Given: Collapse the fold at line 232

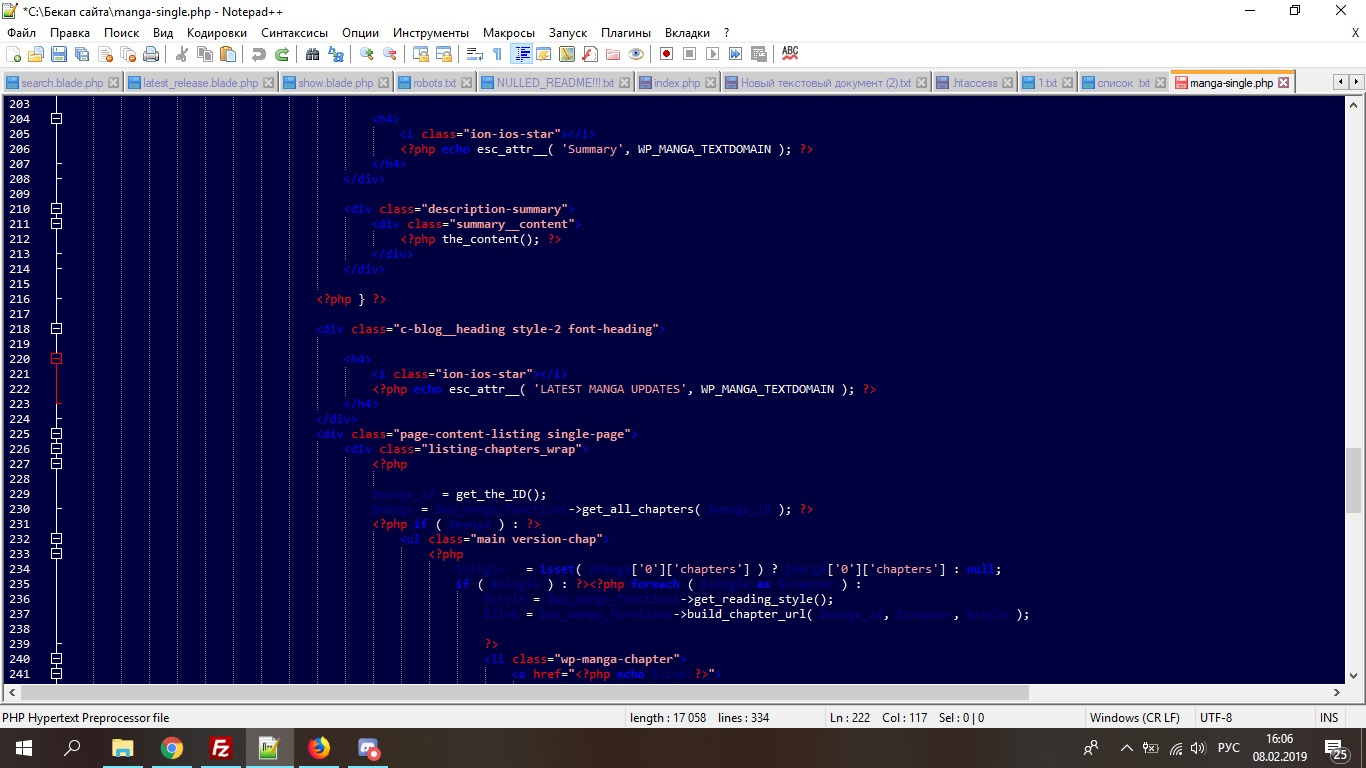Looking at the screenshot, I should click(56, 539).
